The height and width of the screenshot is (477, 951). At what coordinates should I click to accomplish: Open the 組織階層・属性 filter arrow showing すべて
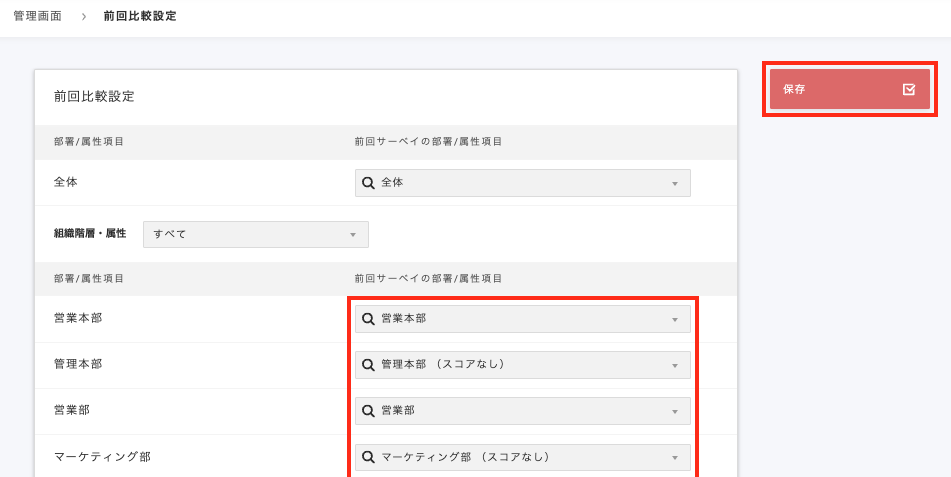pyautogui.click(x=352, y=235)
